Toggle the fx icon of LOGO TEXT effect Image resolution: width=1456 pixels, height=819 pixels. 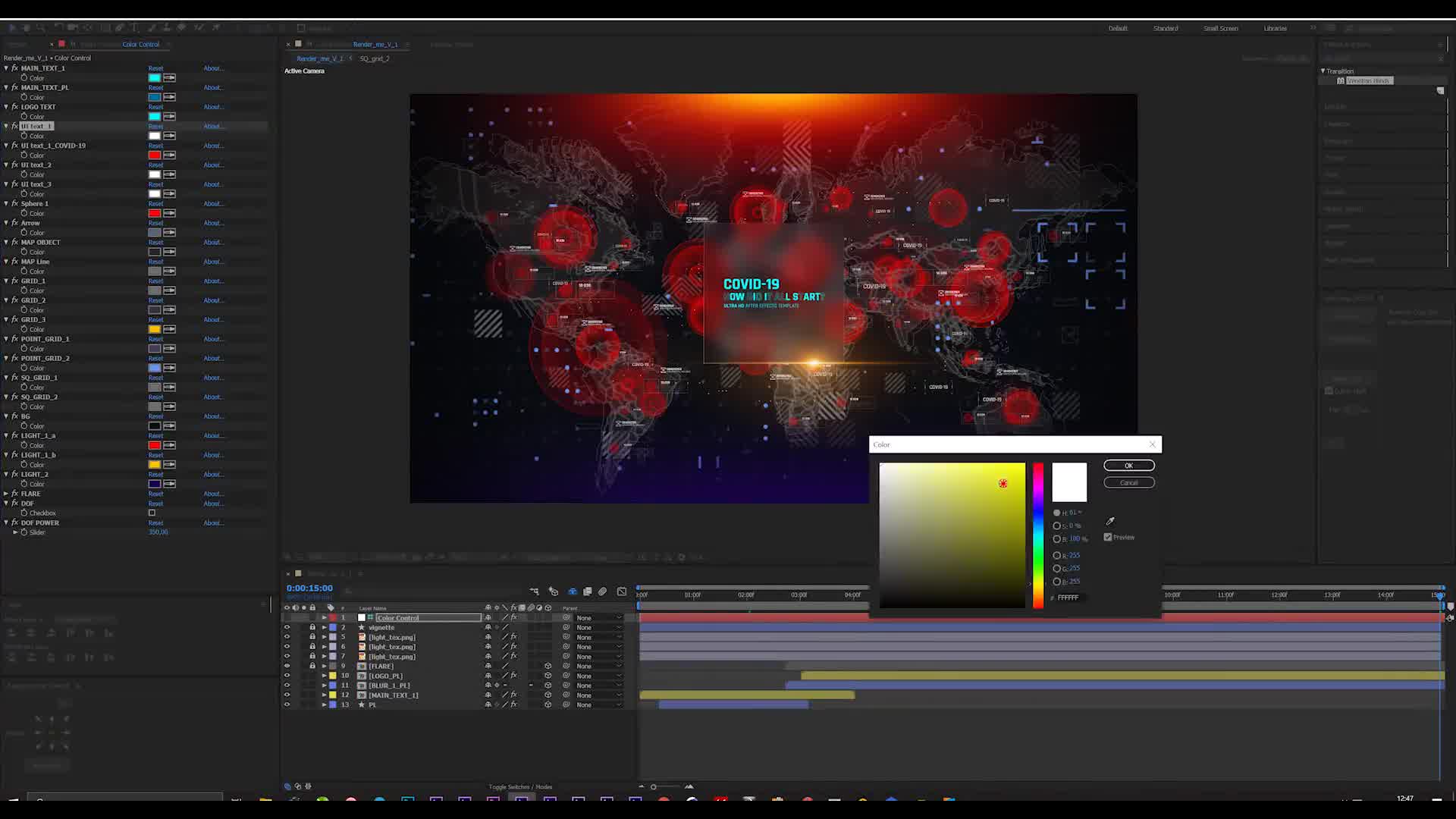[14, 107]
